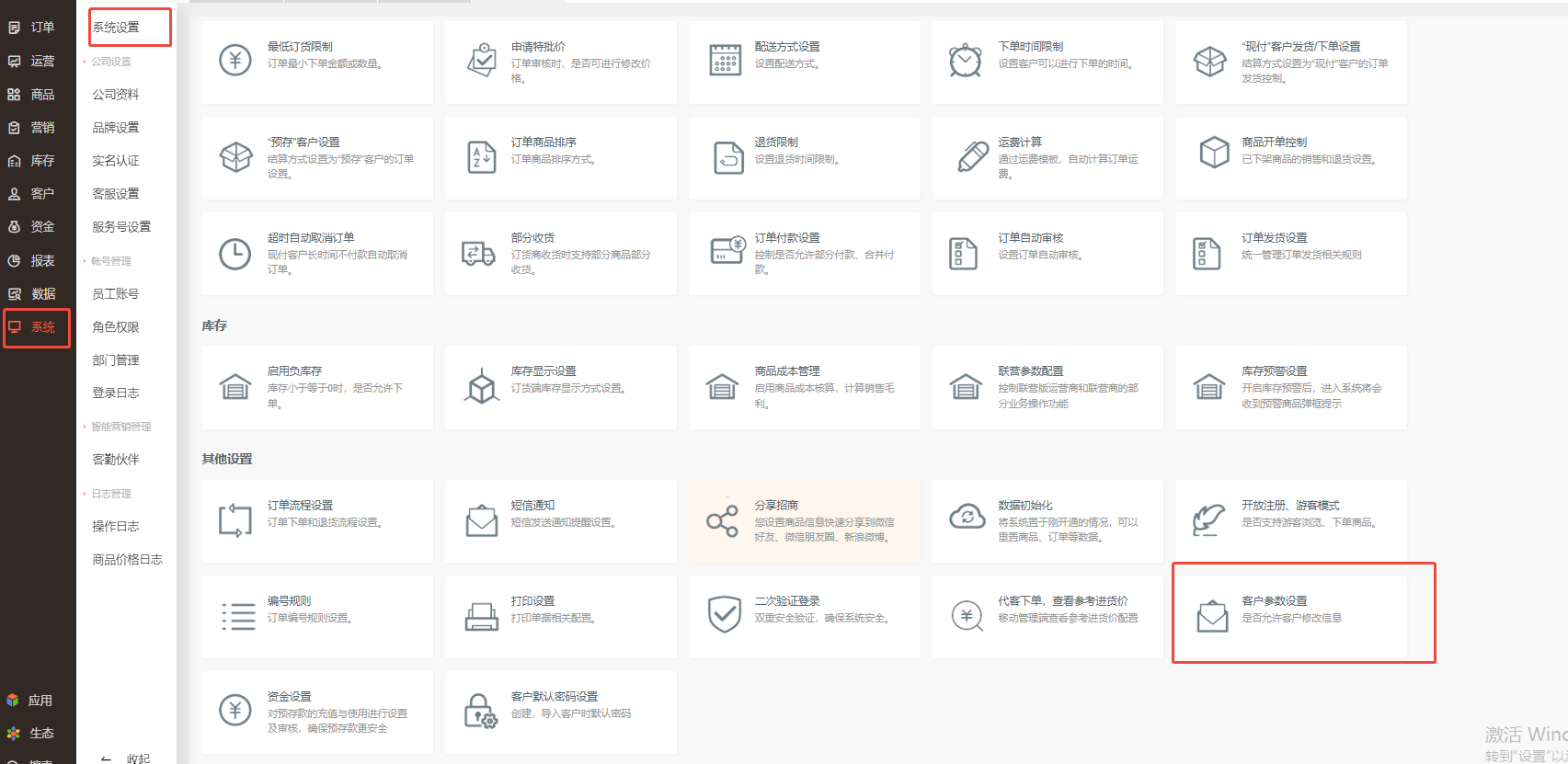Open the payment card icon for 订单付款设置
Image resolution: width=1568 pixels, height=764 pixels.
(728, 251)
